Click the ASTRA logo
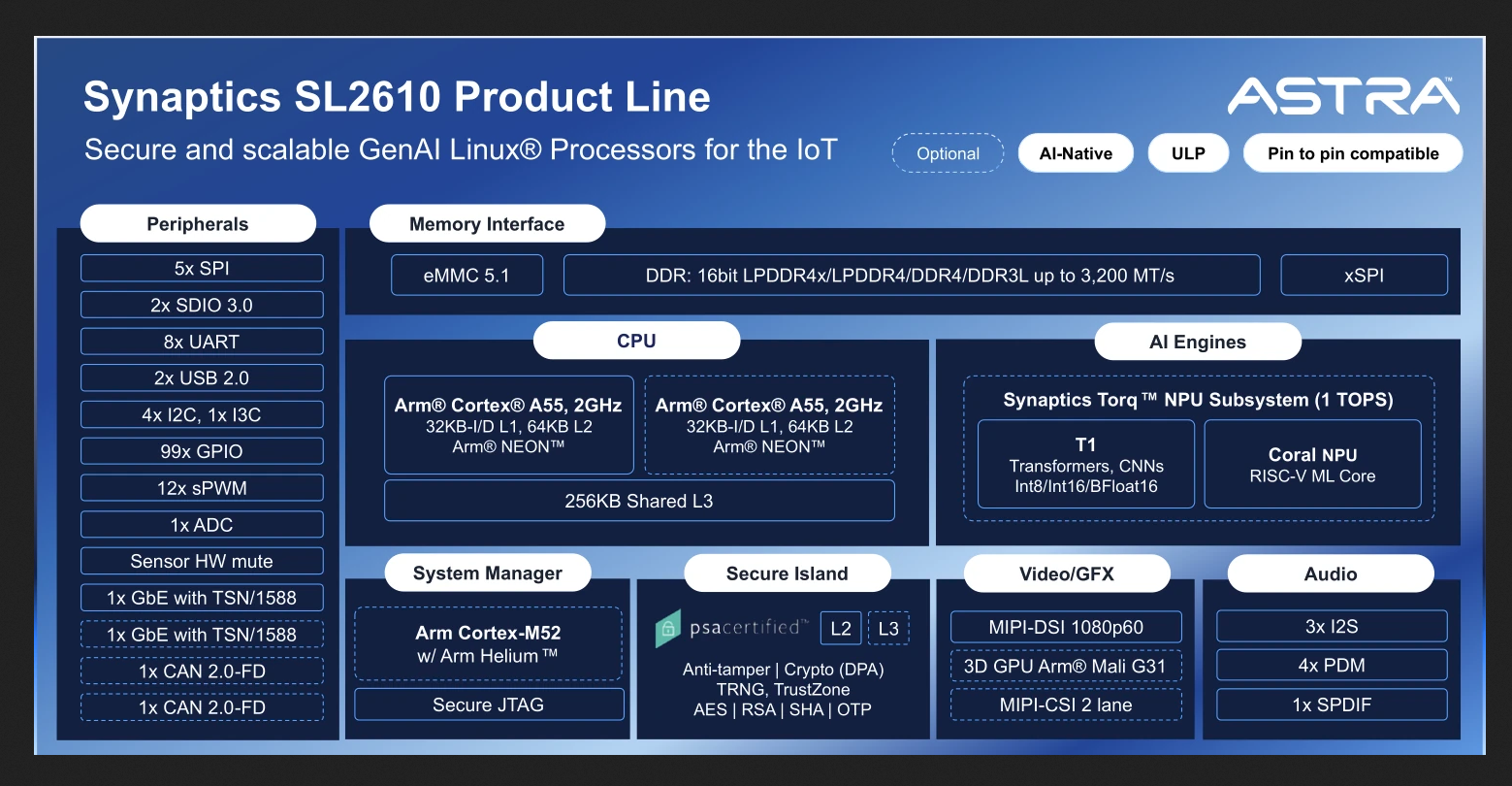 tap(1343, 96)
